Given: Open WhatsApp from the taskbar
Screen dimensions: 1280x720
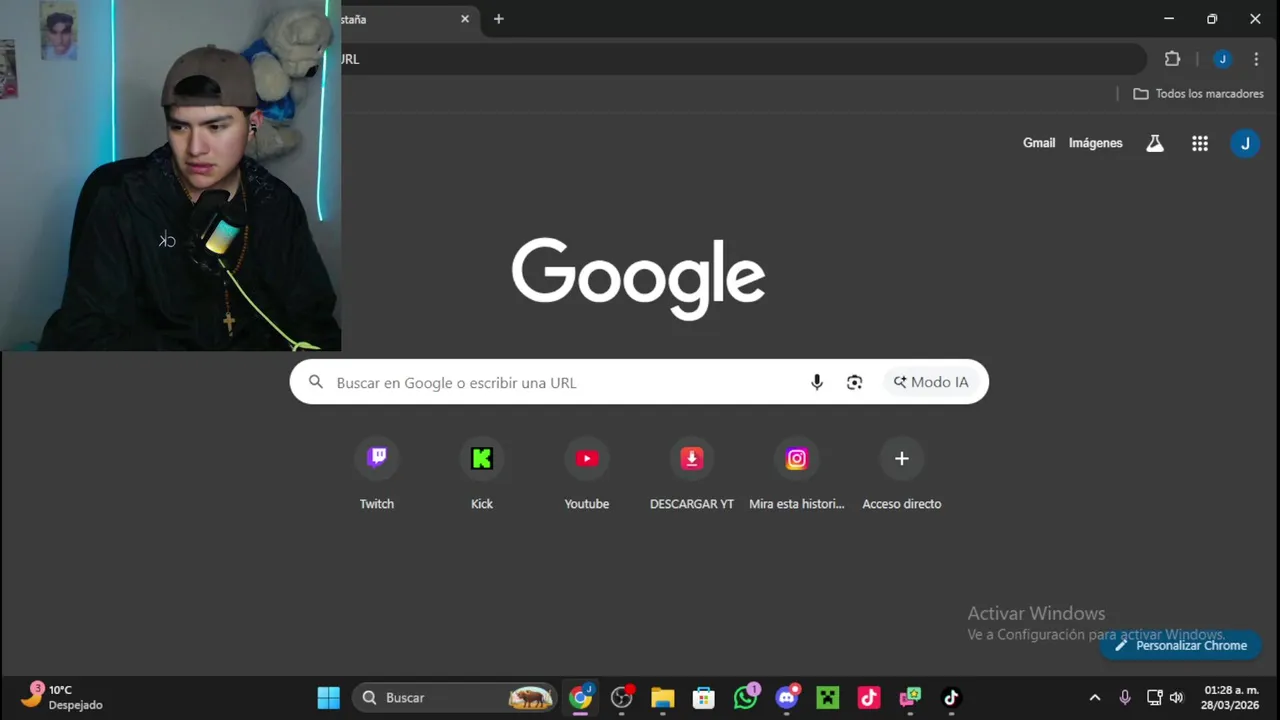Looking at the screenshot, I should tap(746, 697).
